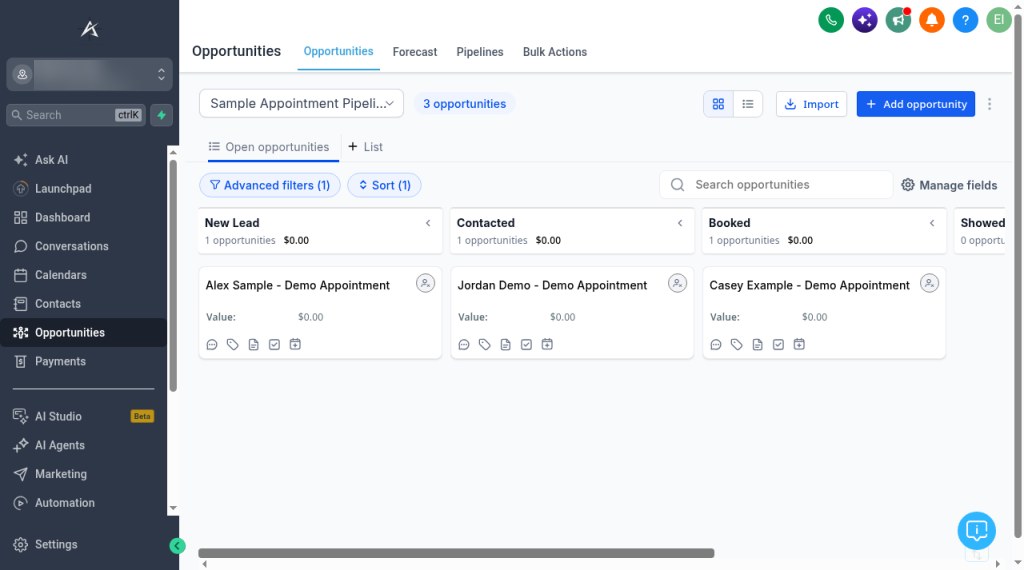Assign owner on Jordan Demo card
The width and height of the screenshot is (1024, 570).
677,283
